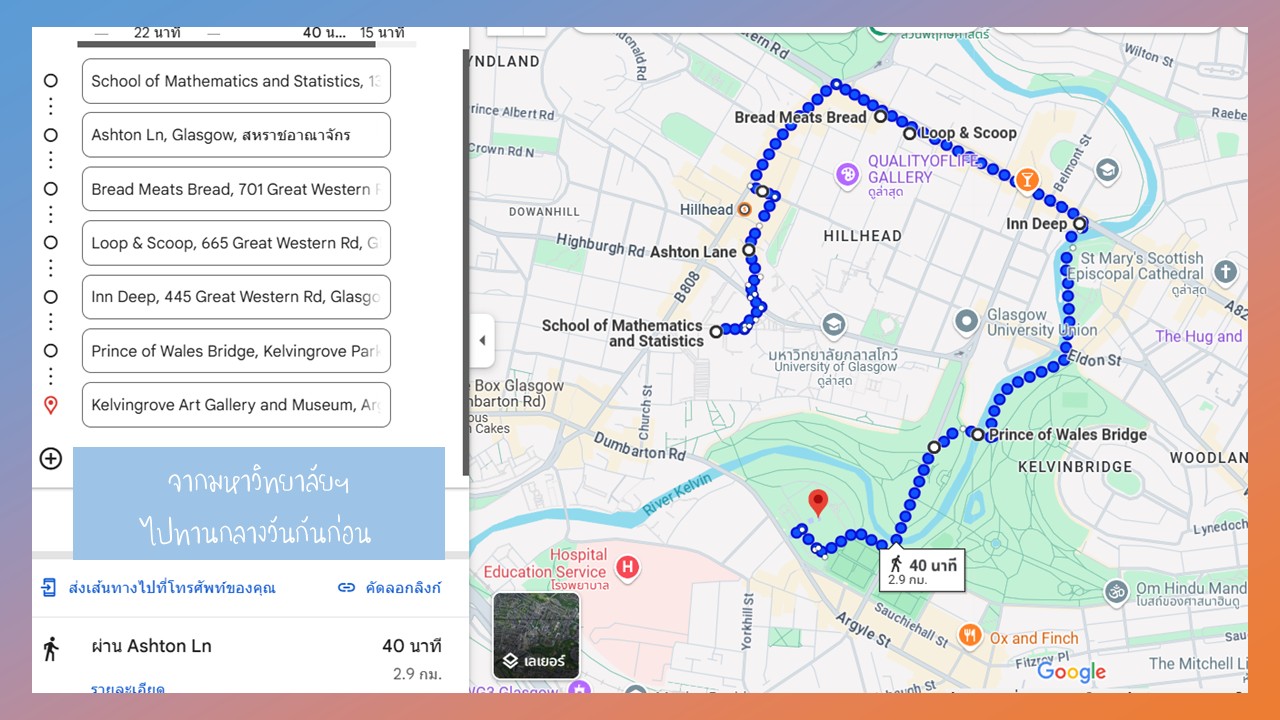This screenshot has width=1280, height=720.
Task: Click the HILLHEAD district label
Action: tap(862, 236)
